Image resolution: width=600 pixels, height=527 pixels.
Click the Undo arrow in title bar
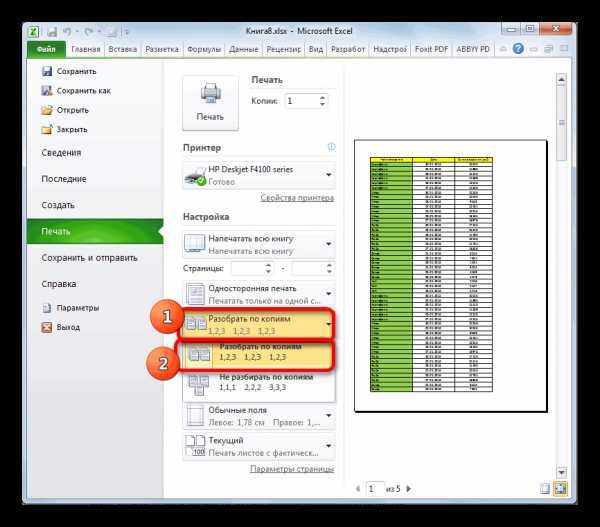[x=67, y=31]
